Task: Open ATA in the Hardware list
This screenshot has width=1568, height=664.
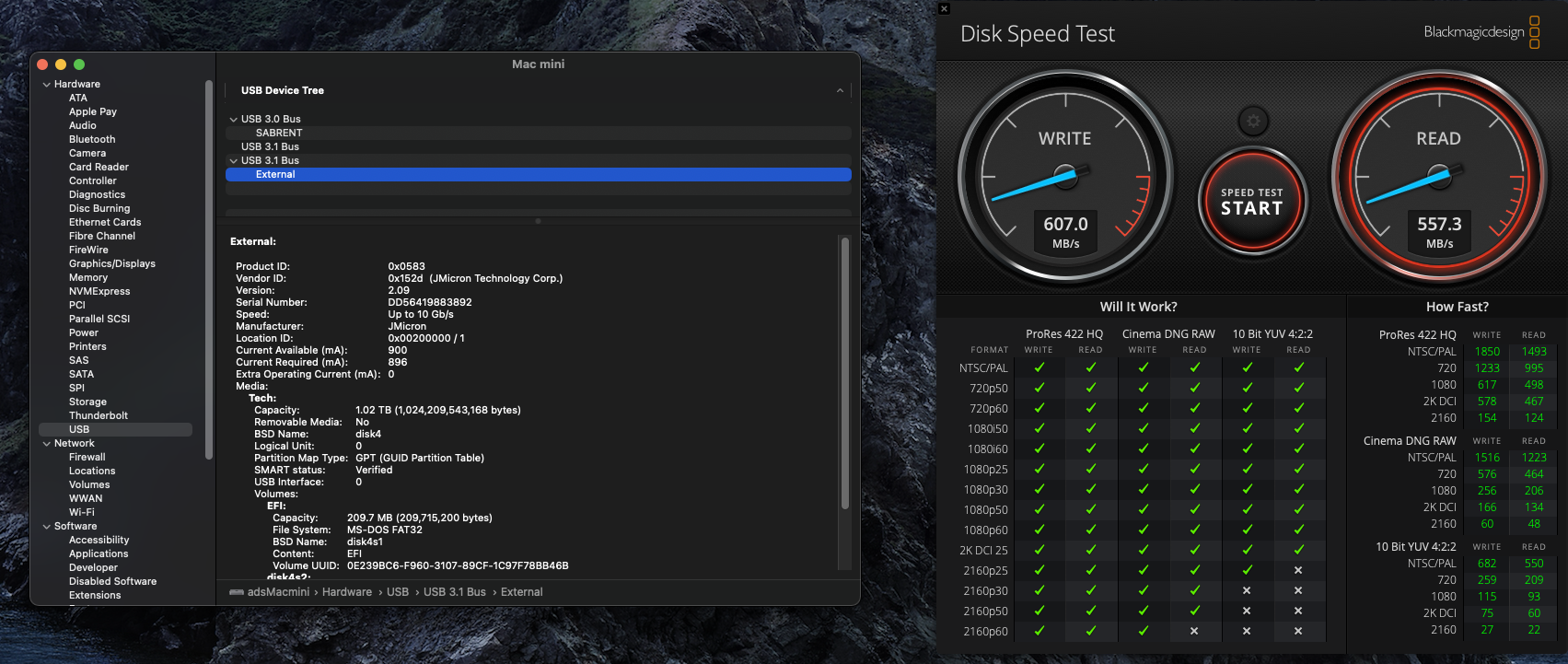Action: [78, 98]
